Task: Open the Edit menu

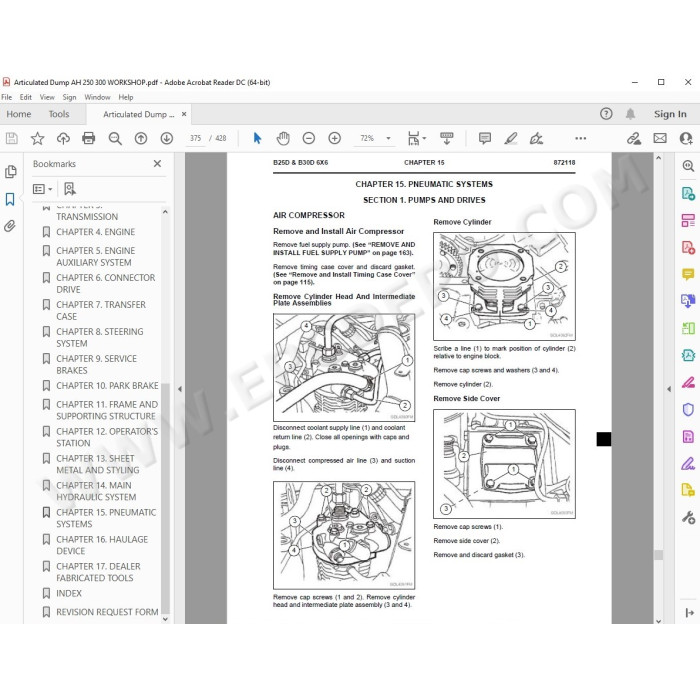Action: (26, 97)
